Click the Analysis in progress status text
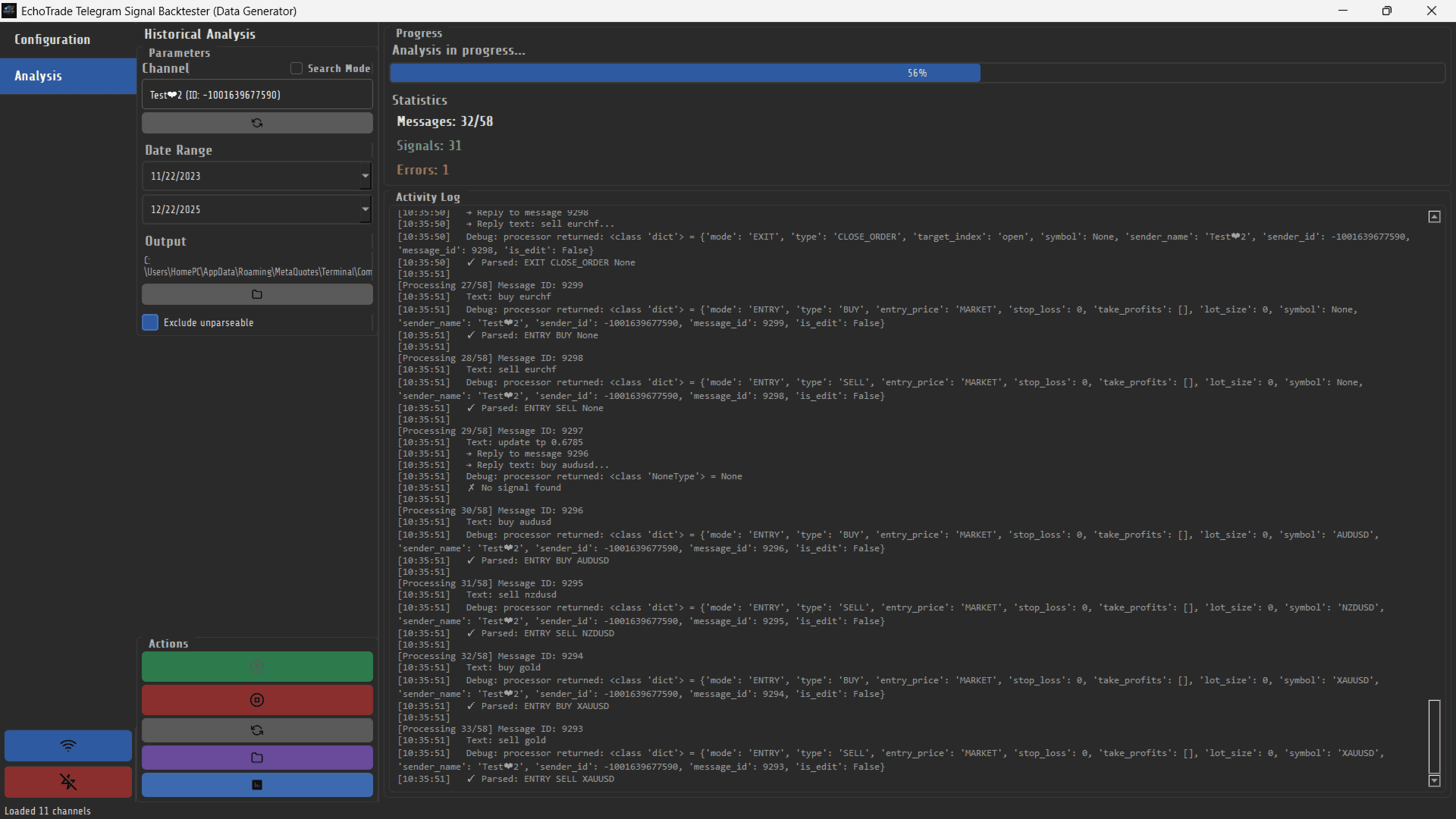 458,50
